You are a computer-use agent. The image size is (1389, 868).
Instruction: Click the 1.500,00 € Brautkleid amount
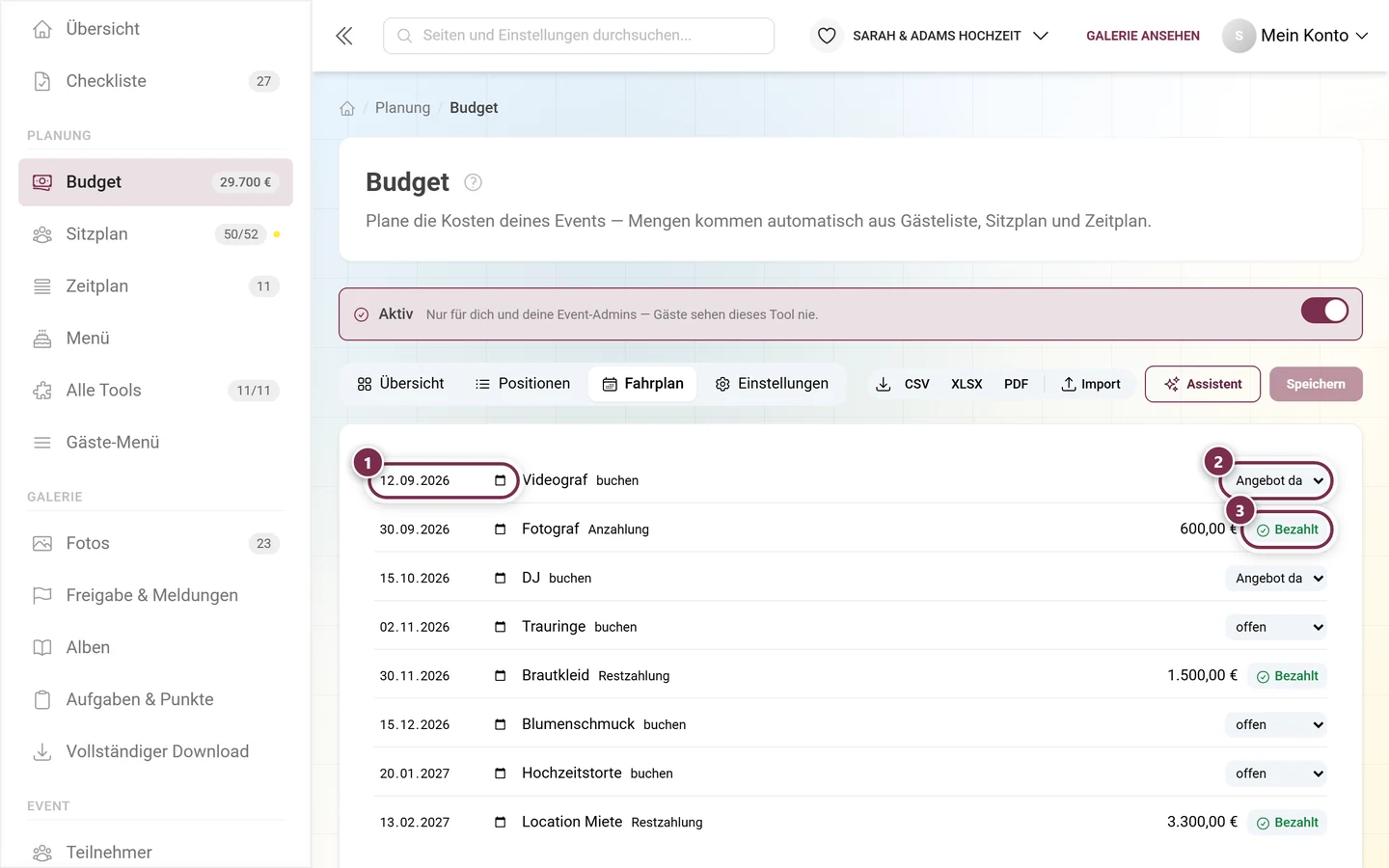pyautogui.click(x=1202, y=675)
